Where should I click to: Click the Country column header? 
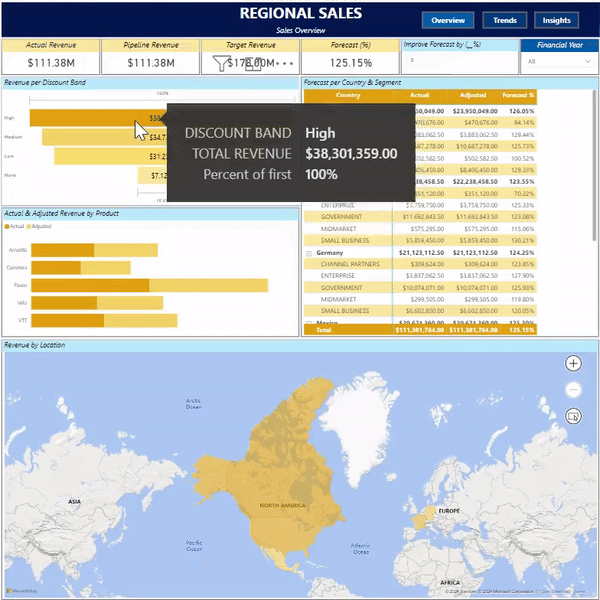(x=349, y=95)
